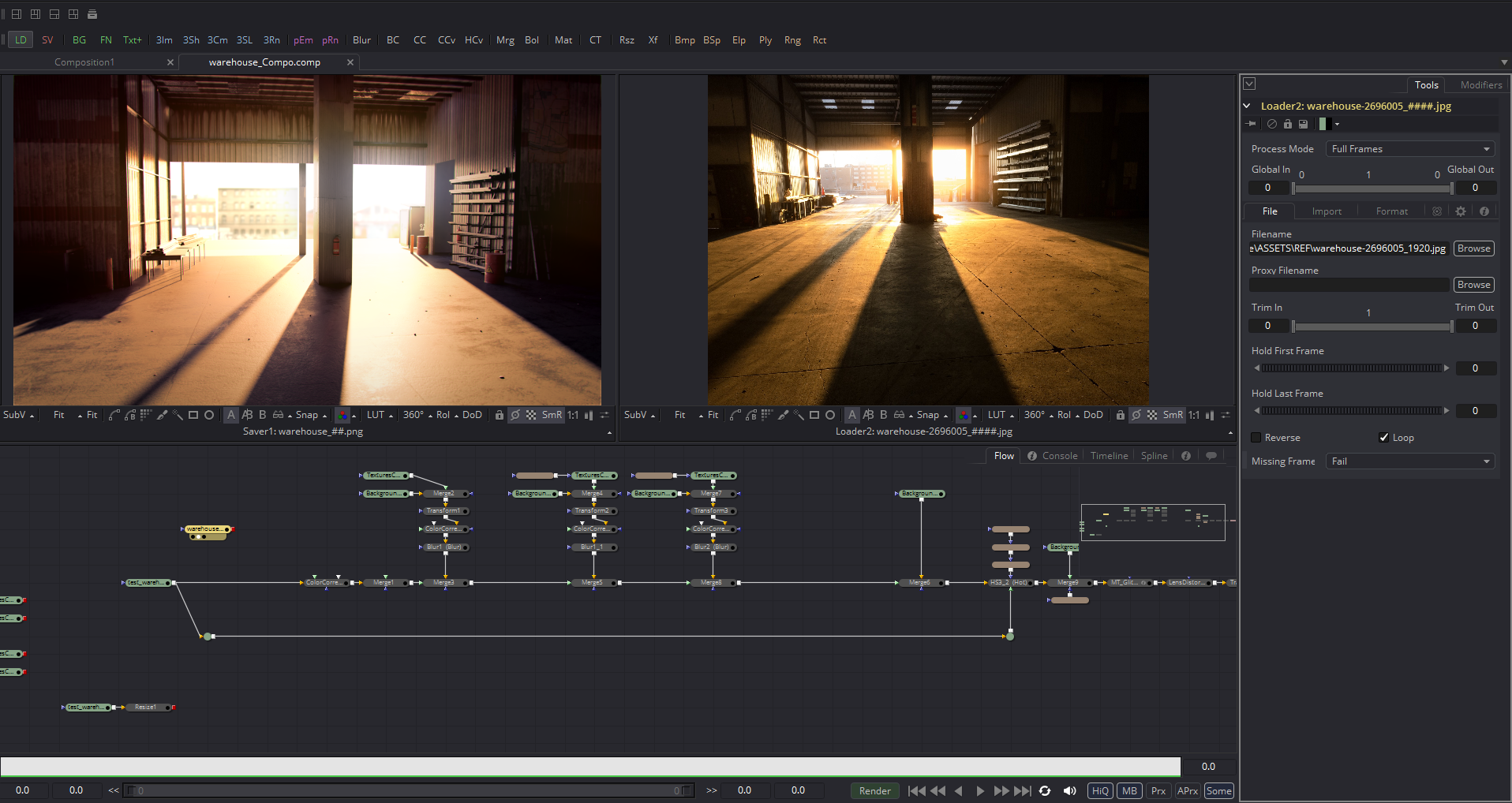Click the Render button
1512x803 pixels.
[x=874, y=791]
